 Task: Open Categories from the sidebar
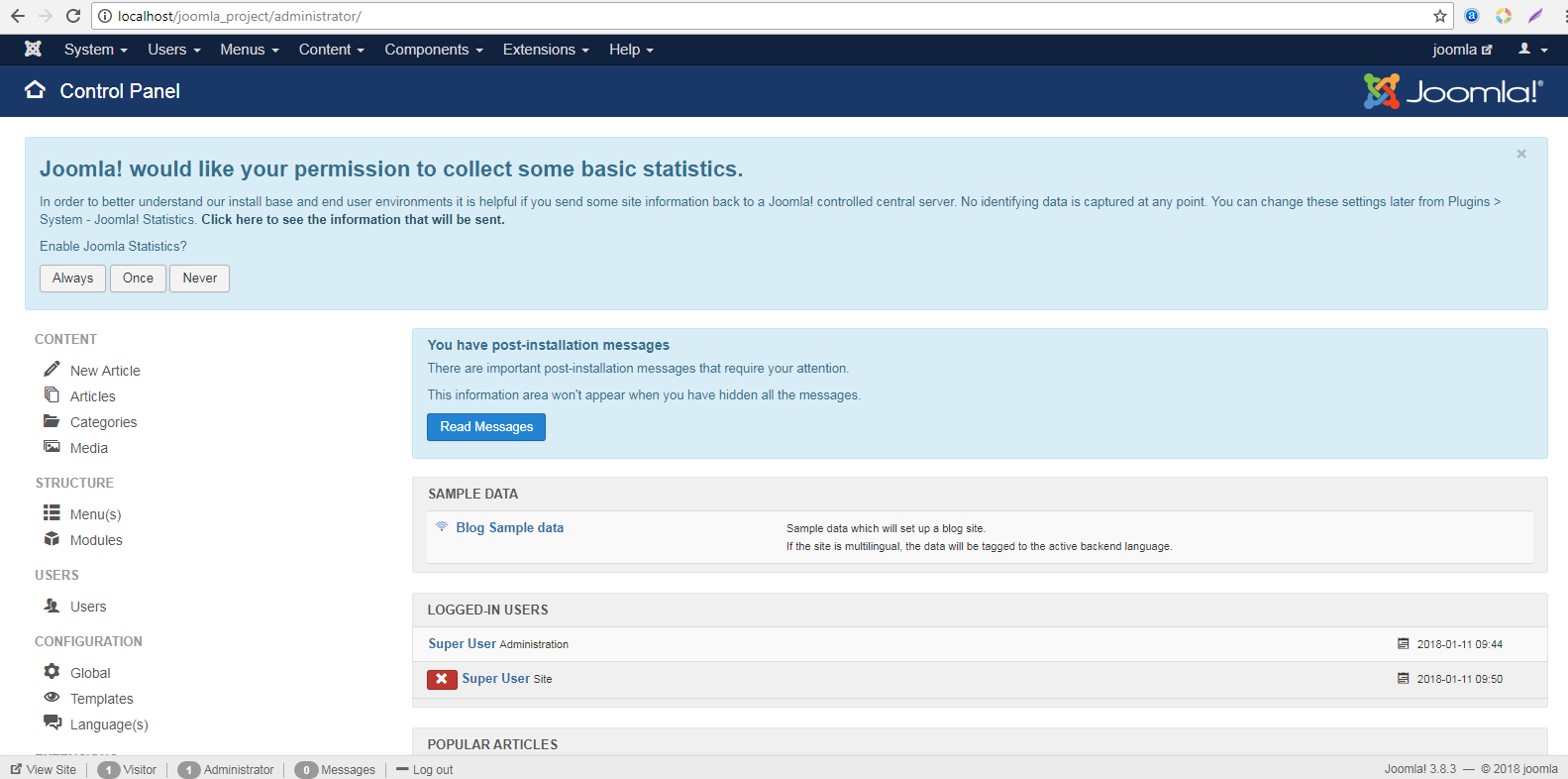tap(104, 422)
